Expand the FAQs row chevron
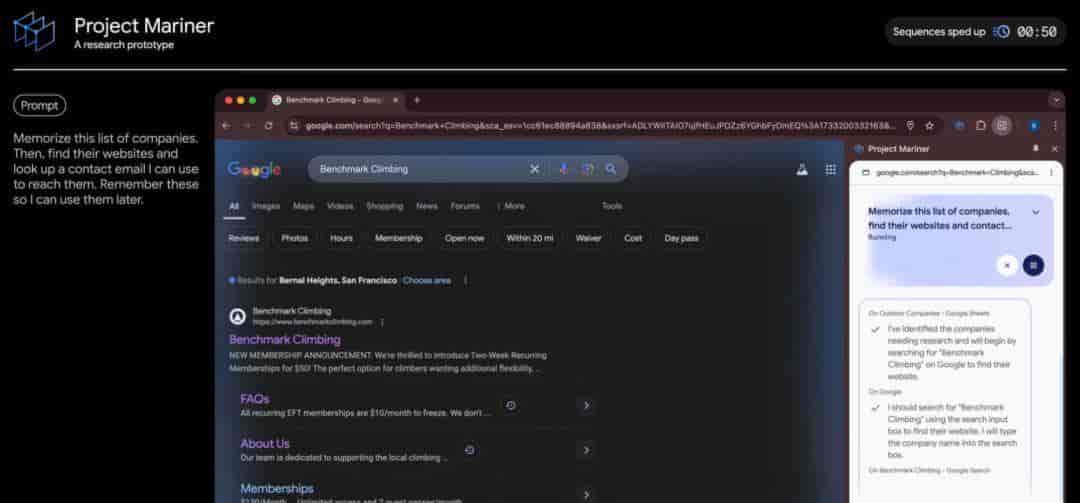 (586, 405)
